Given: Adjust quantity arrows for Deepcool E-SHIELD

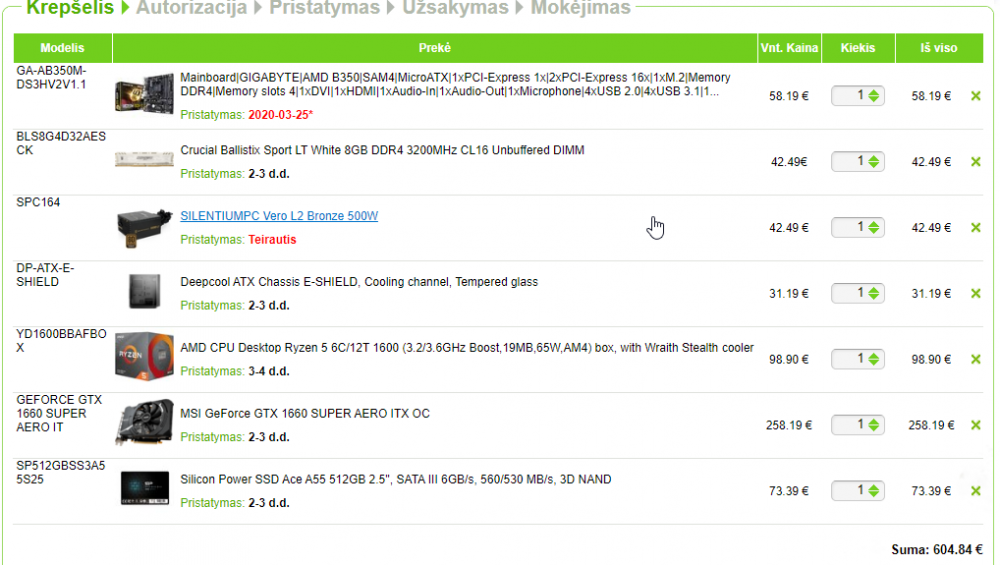Looking at the screenshot, I should pyautogui.click(x=874, y=293).
